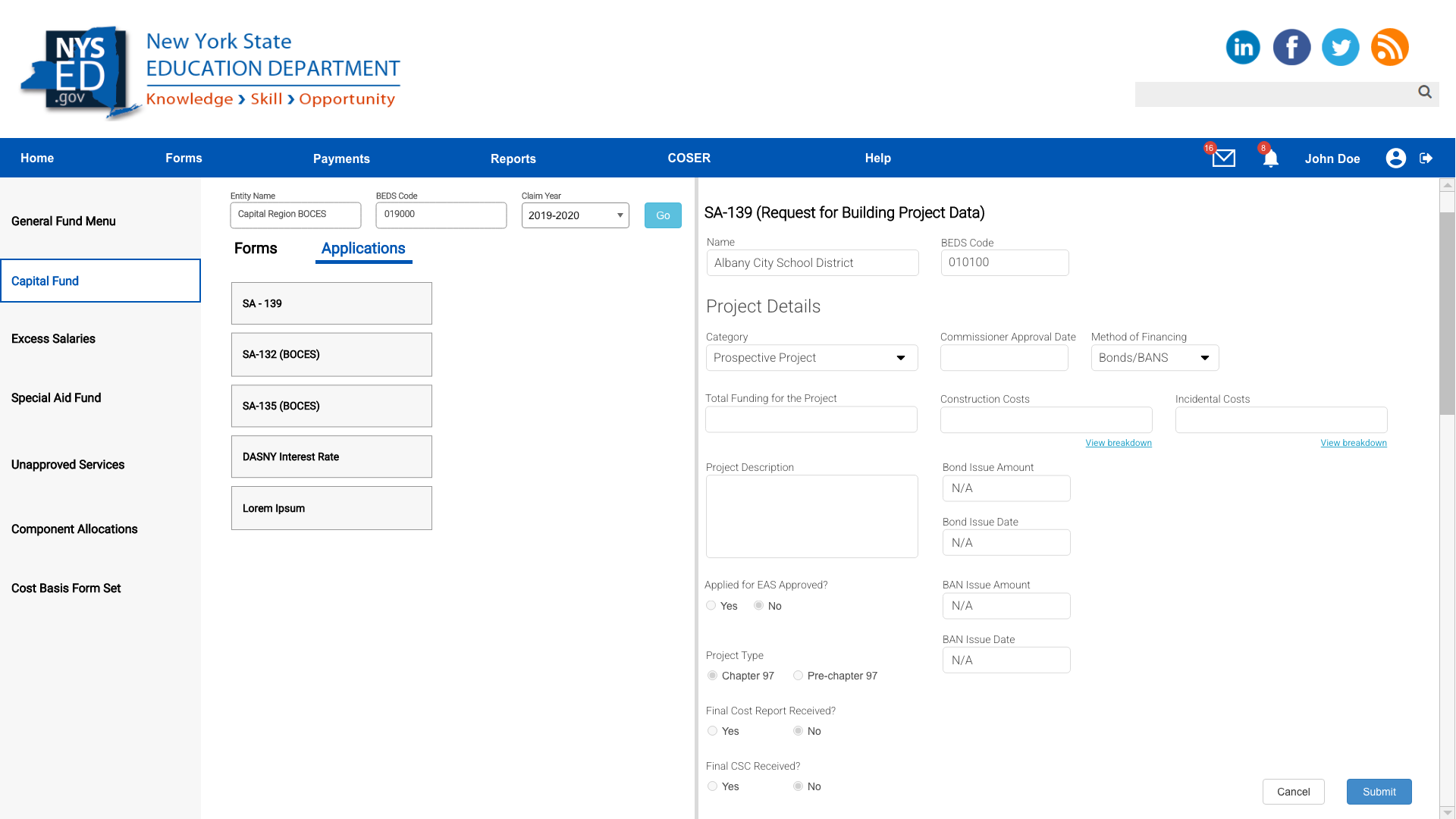The width and height of the screenshot is (1456, 819).
Task: Select the Pre-chapter 97 project type
Action: pos(798,676)
